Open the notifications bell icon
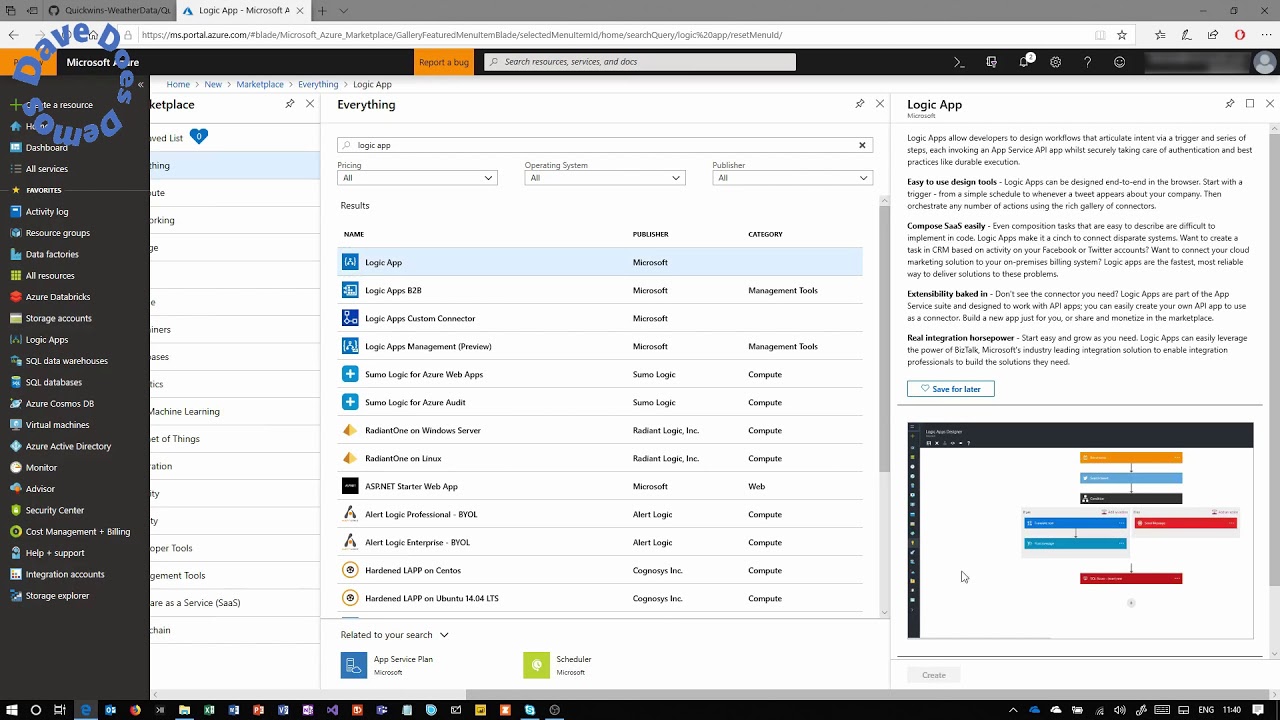 tap(1024, 62)
